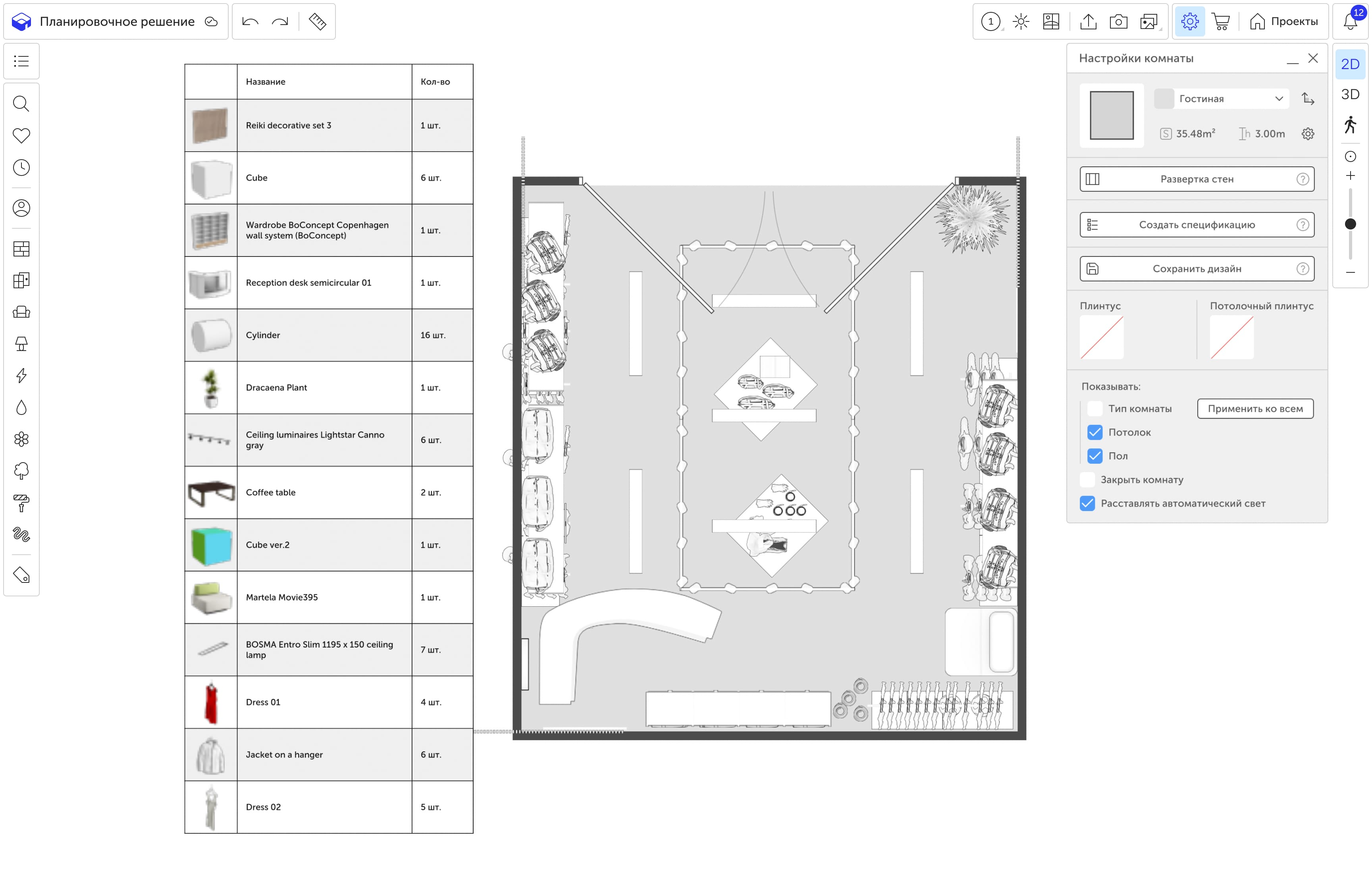Screen dimensions: 1372x887
Task: Click the undo arrow icon
Action: point(251,22)
